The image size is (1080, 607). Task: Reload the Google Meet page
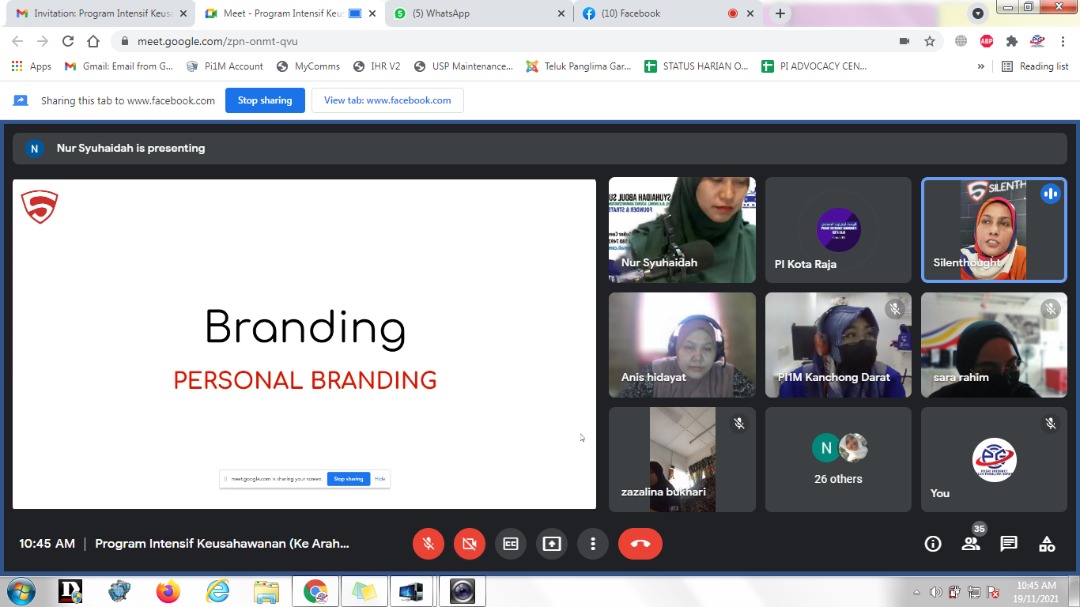[68, 41]
